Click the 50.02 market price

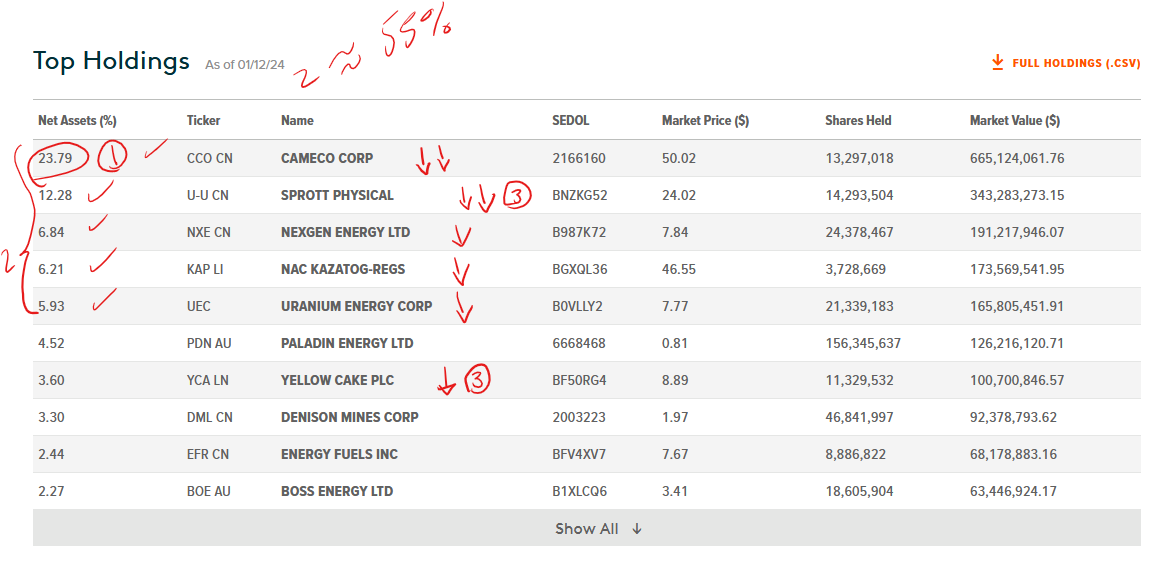pos(678,158)
